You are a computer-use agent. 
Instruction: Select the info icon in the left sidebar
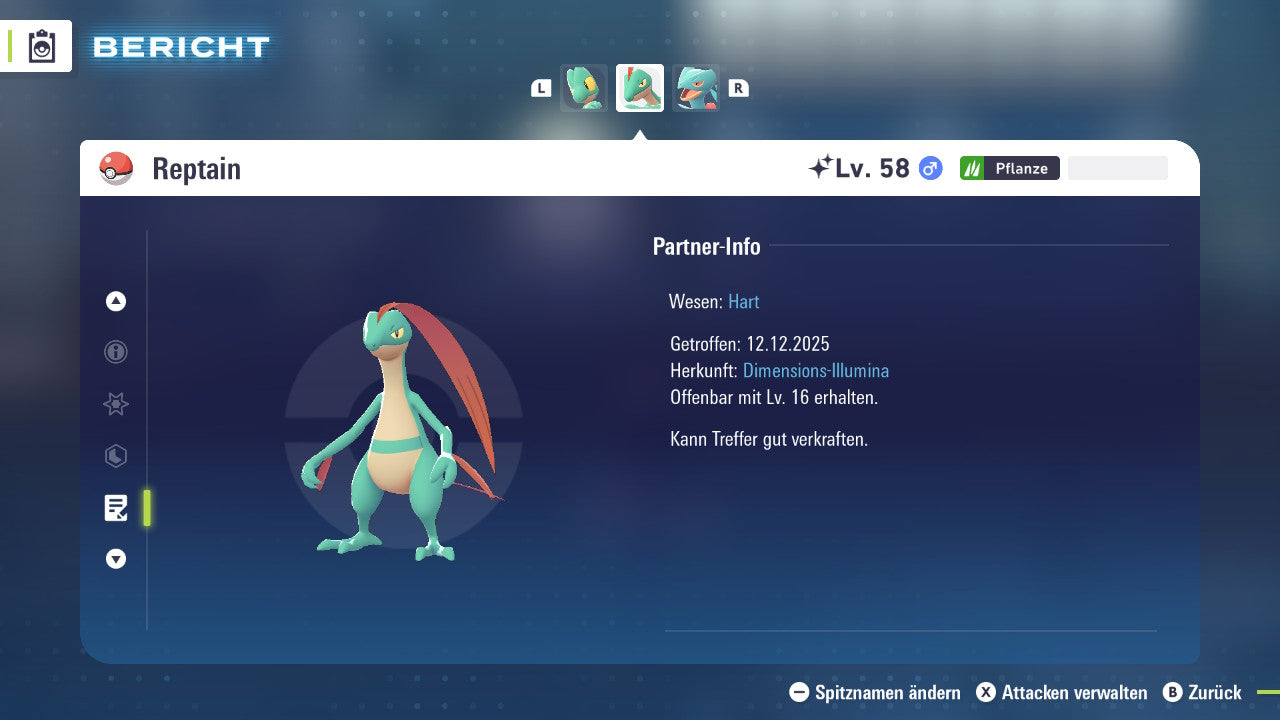click(x=115, y=352)
